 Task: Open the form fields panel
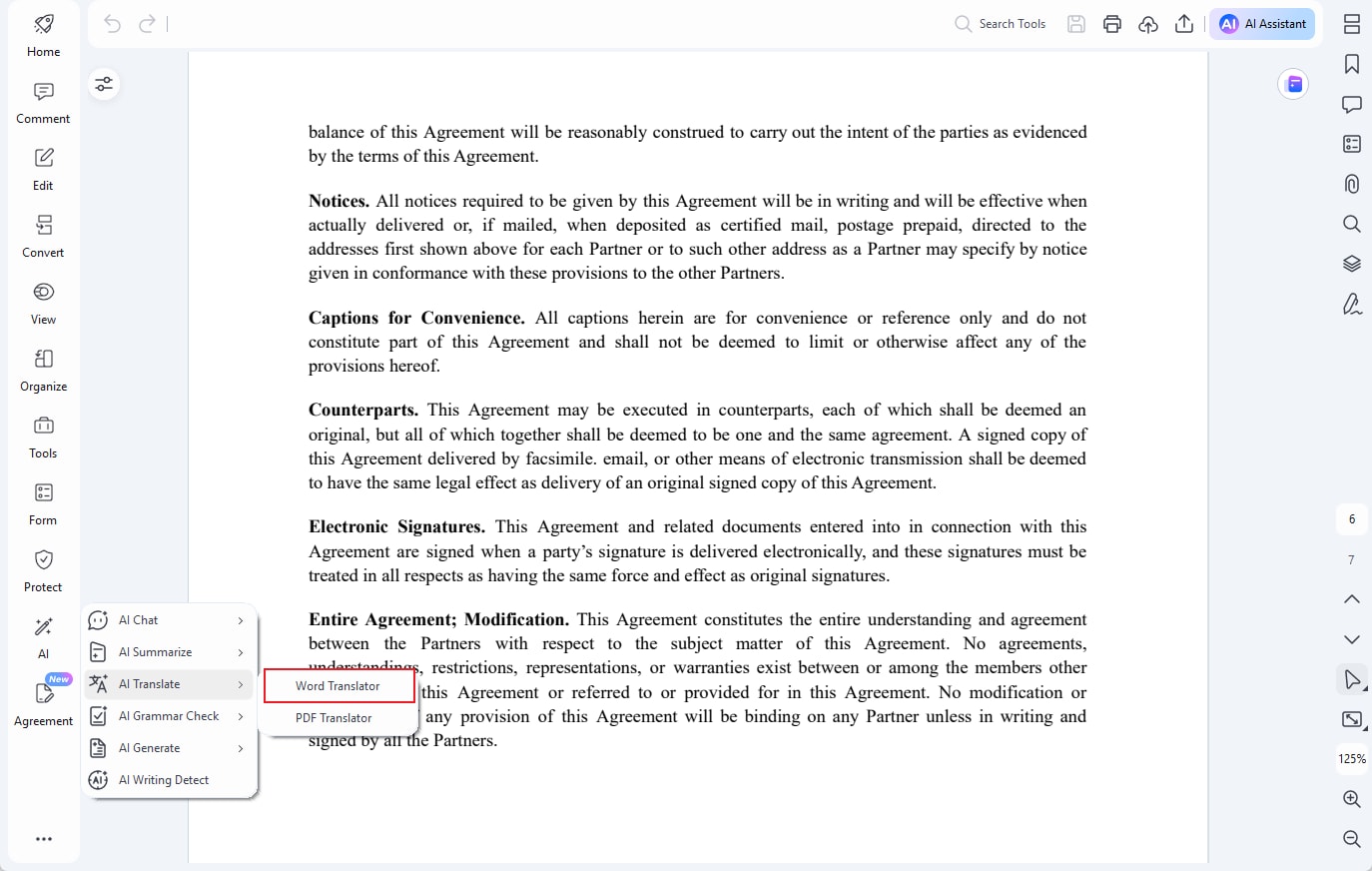pos(1352,144)
